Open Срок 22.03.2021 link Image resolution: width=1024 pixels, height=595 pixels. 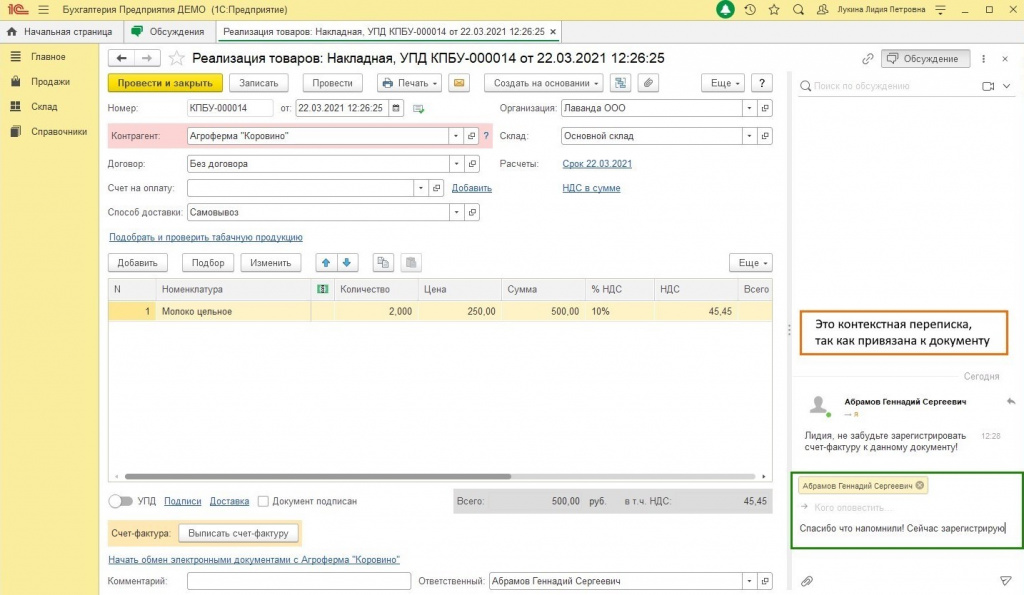click(597, 164)
